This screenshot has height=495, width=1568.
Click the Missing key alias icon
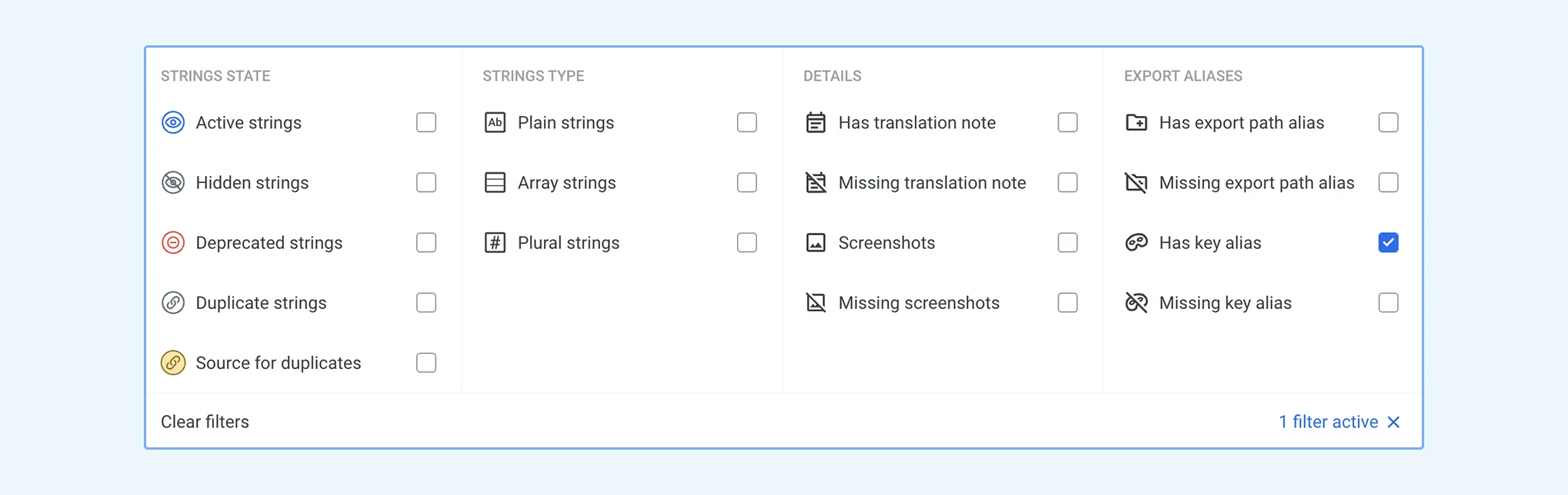[1136, 303]
